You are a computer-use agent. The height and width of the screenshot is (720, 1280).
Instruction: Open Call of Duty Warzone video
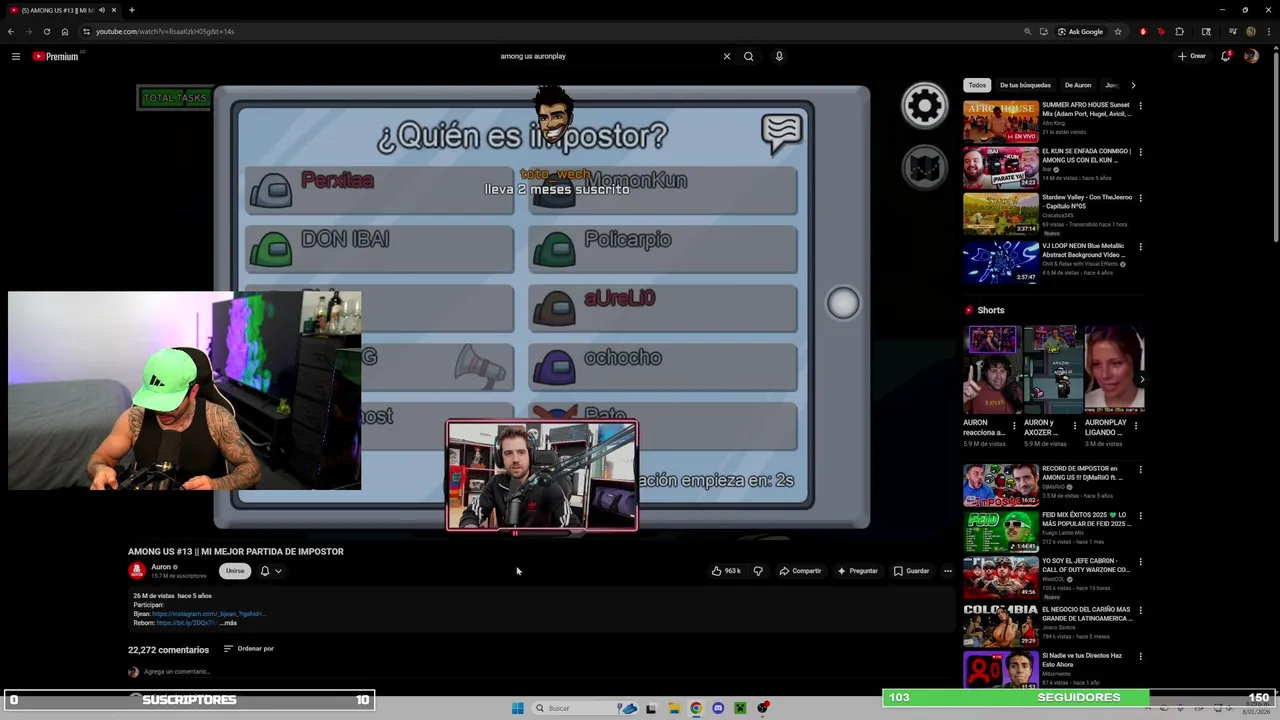[x=1001, y=578]
